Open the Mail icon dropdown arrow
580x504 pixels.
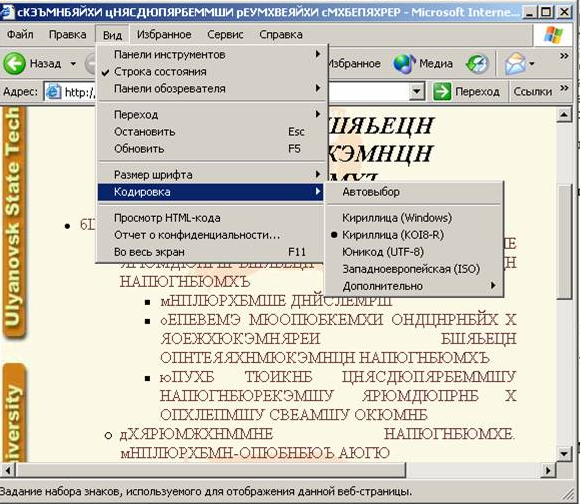532,64
